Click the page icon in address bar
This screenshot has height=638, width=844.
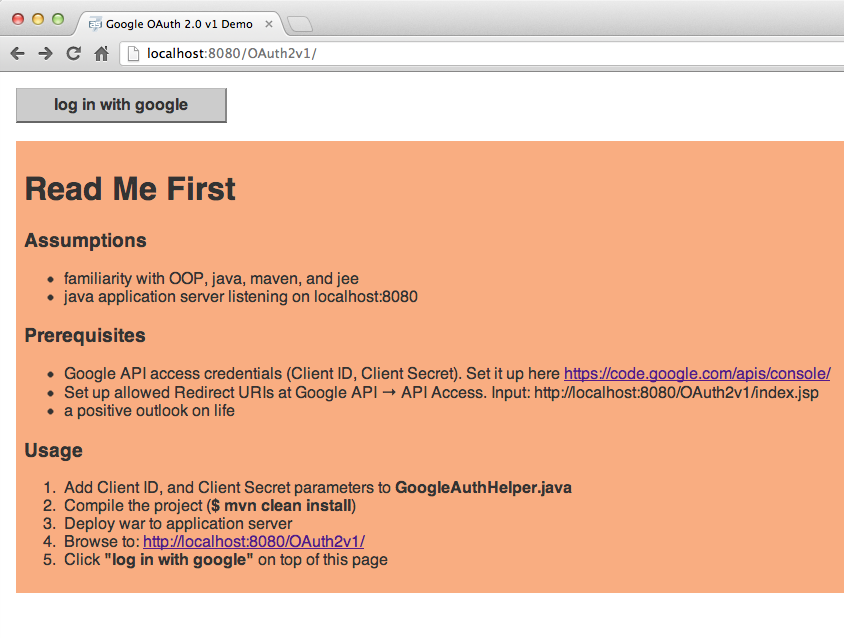(x=133, y=53)
